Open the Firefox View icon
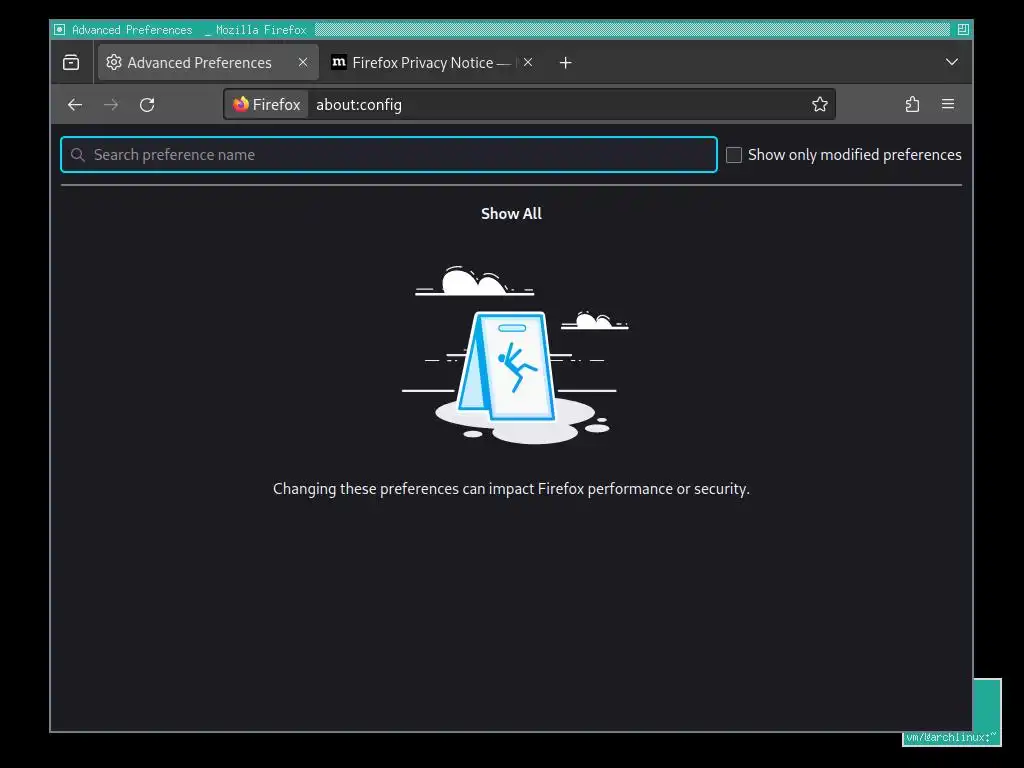Image resolution: width=1024 pixels, height=768 pixels. click(x=71, y=63)
